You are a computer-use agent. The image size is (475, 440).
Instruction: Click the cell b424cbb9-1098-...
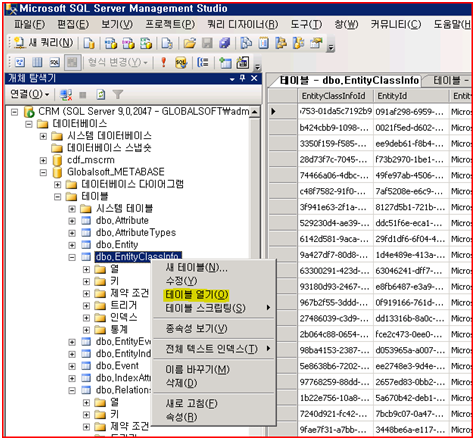[335, 128]
